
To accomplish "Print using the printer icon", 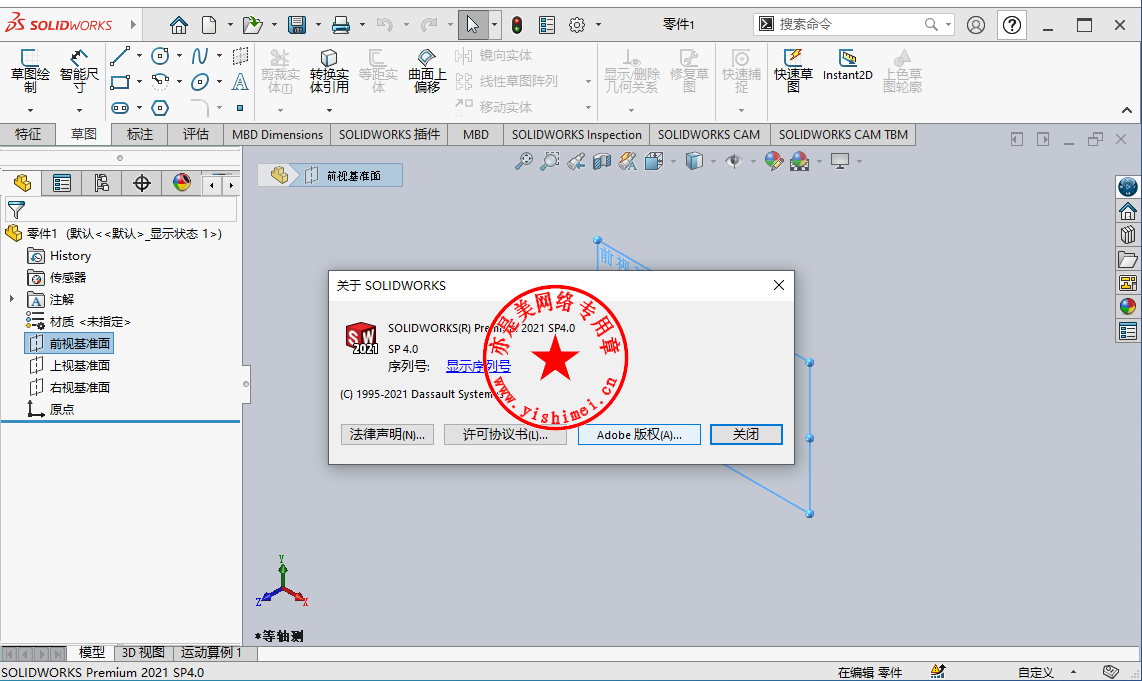I will coord(341,25).
